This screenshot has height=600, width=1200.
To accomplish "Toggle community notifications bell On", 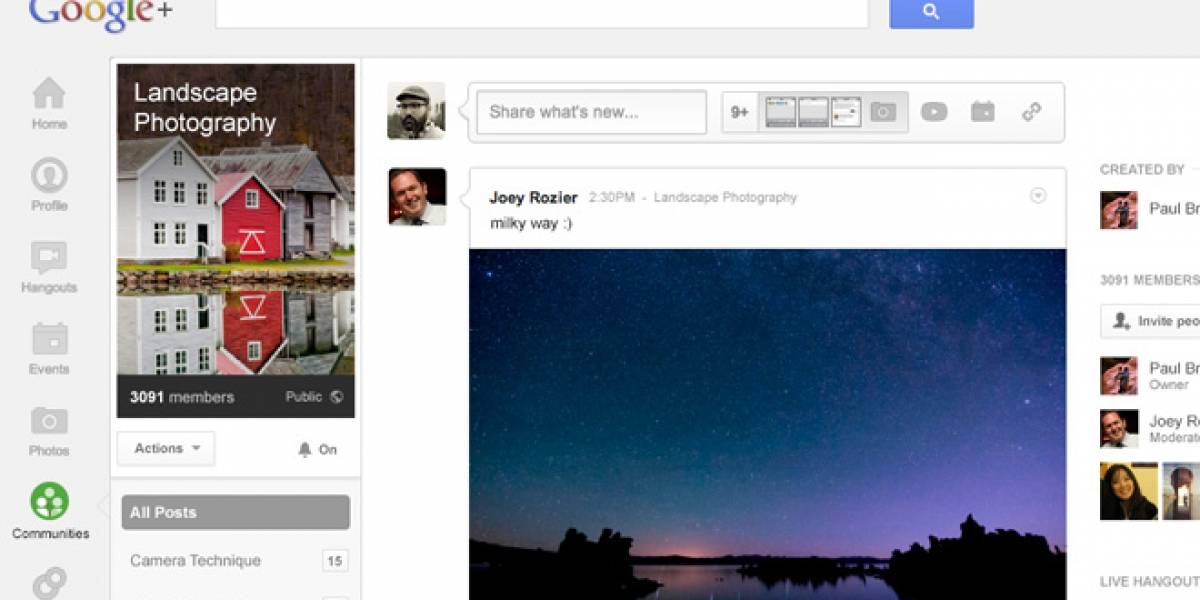I will 317,449.
